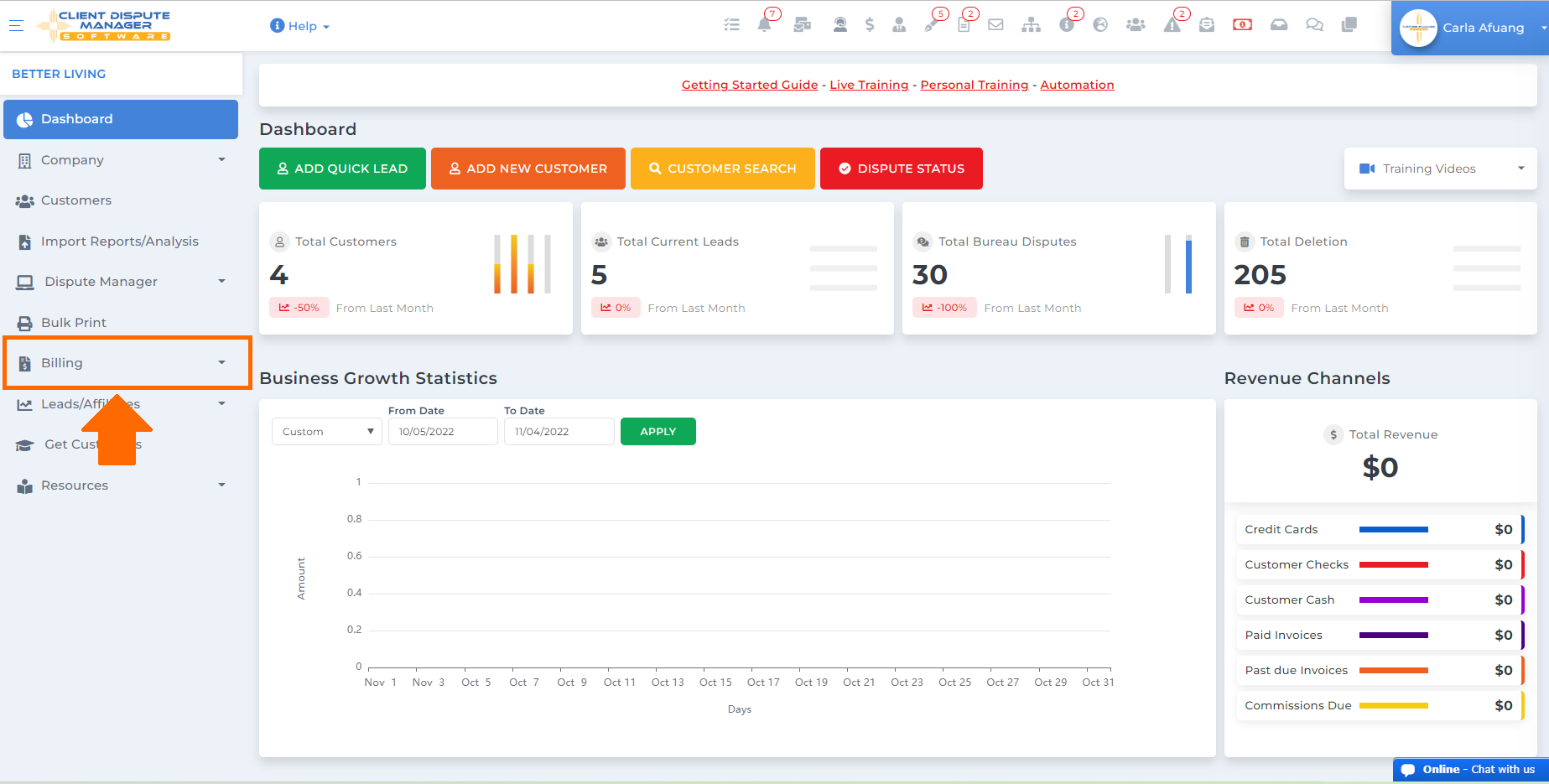This screenshot has width=1549, height=784.
Task: Click the copy stacked pages icon
Action: (x=1349, y=25)
